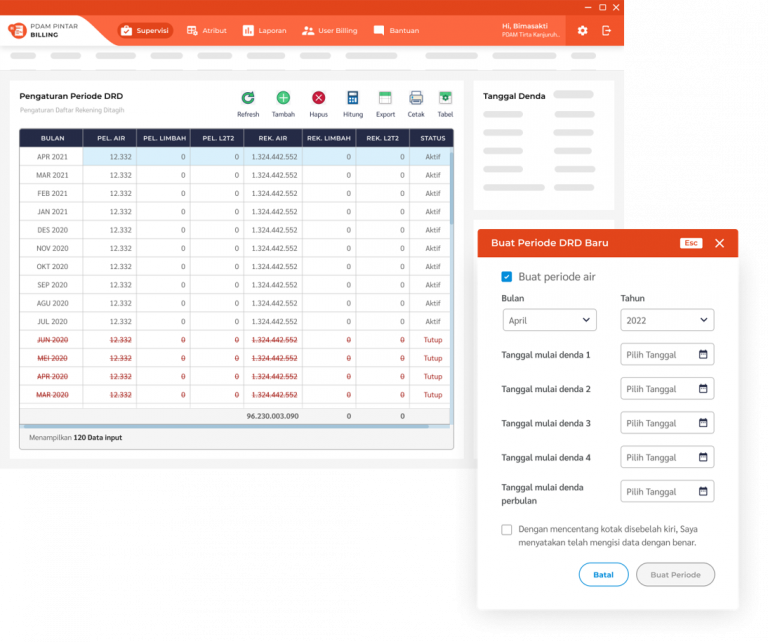Open the Laporan menu
Screen dimensions: 768x642
click(264, 31)
